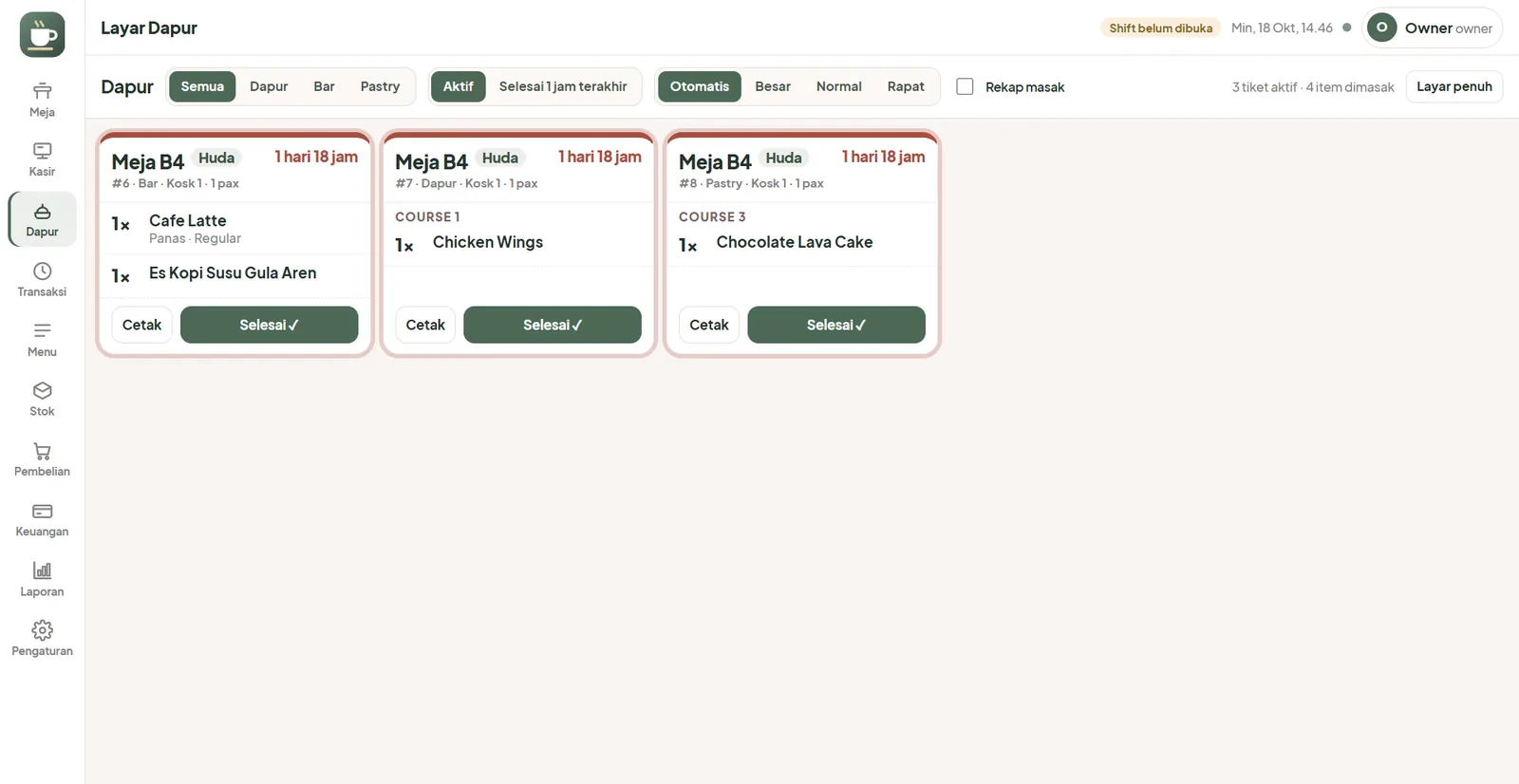Click the Huda tag on ticket #7

[500, 158]
